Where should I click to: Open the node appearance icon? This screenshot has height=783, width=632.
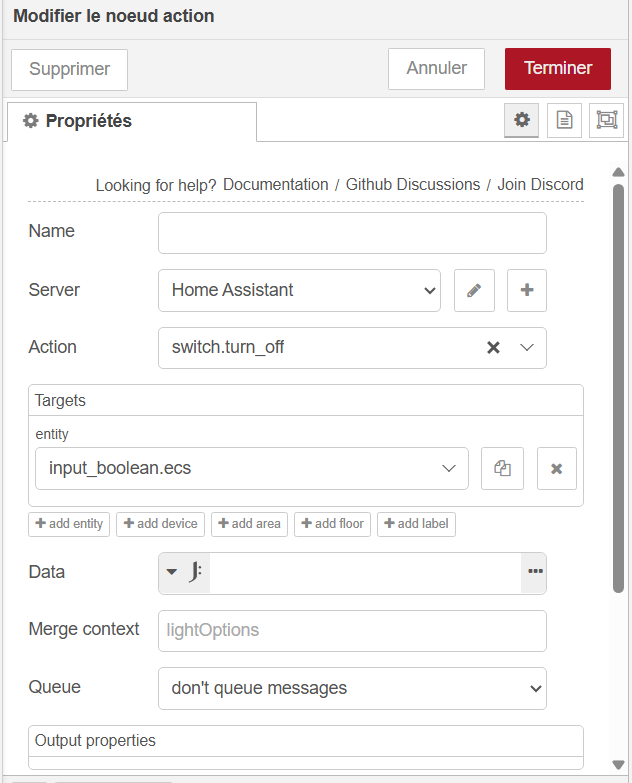click(607, 120)
